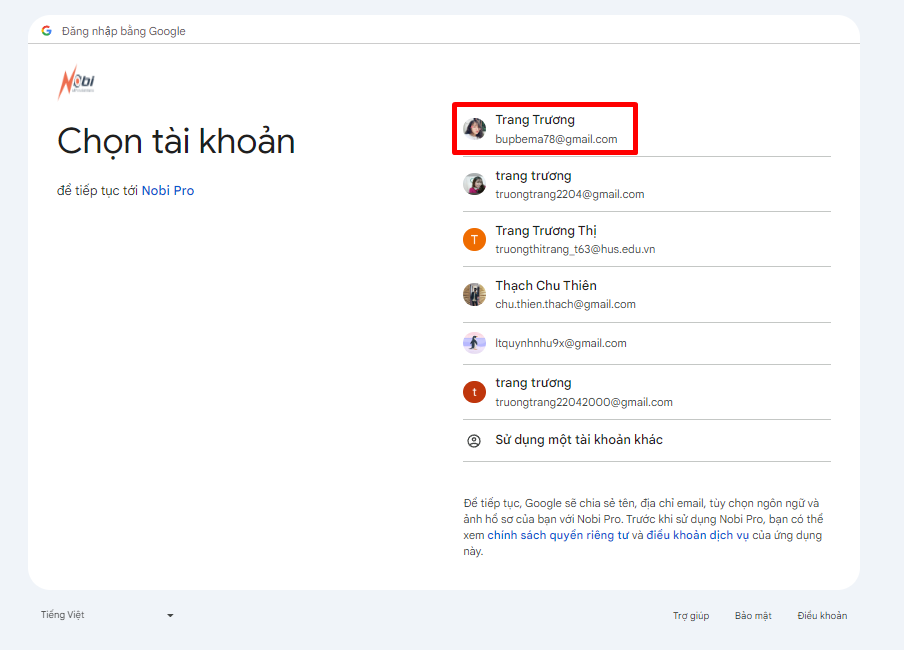Open "chính sách quyền riêng tư" link
This screenshot has height=650, width=904.
[x=558, y=536]
